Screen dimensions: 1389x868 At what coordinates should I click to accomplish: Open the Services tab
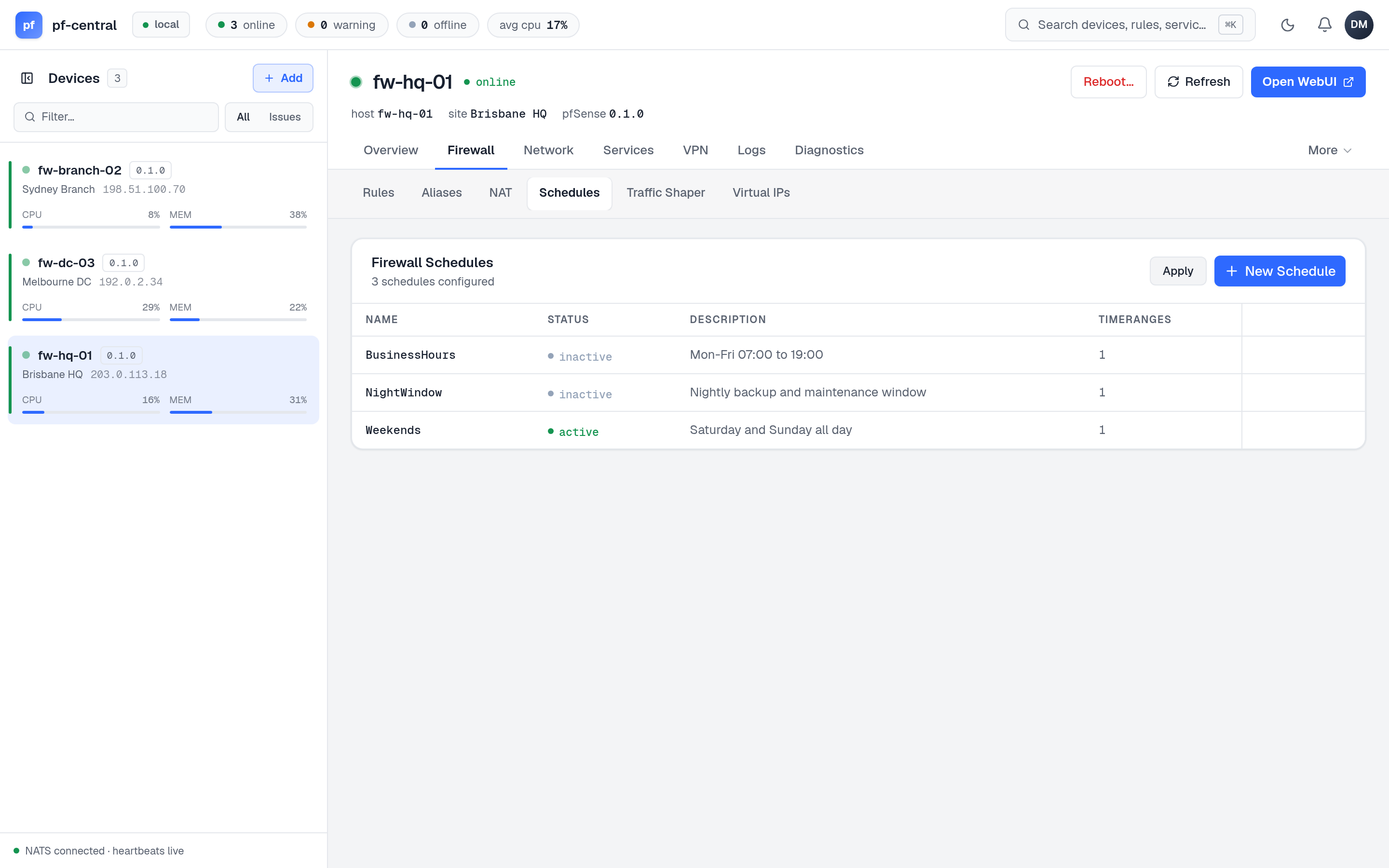click(x=628, y=150)
